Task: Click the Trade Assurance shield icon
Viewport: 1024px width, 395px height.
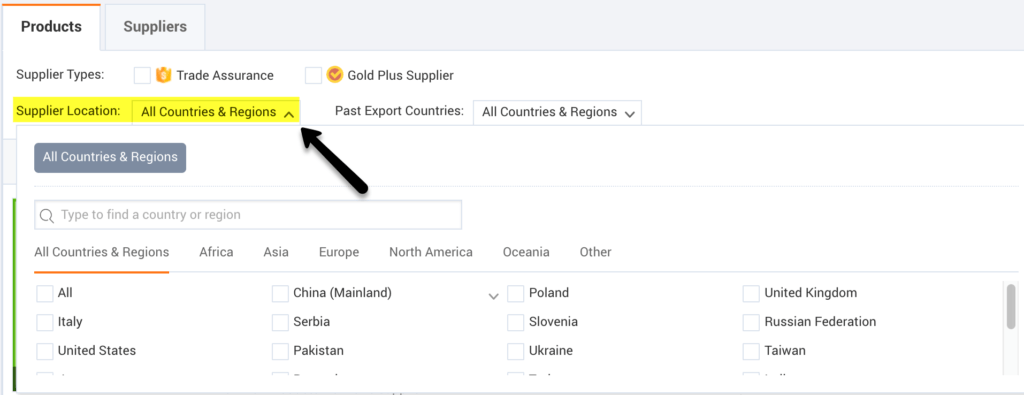Action: pos(163,76)
